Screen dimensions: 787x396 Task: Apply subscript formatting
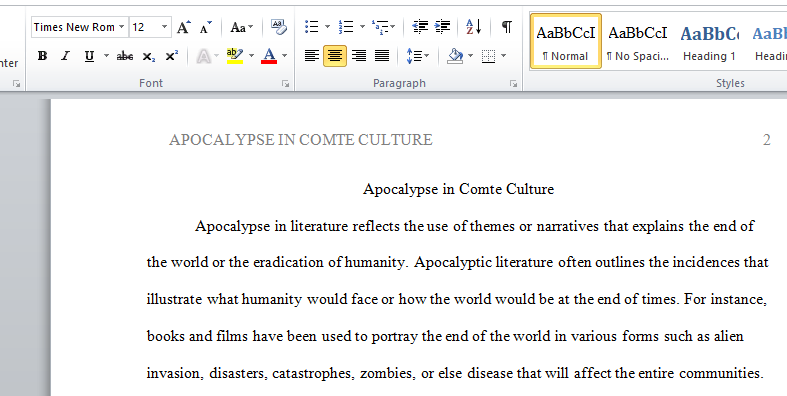(x=148, y=56)
